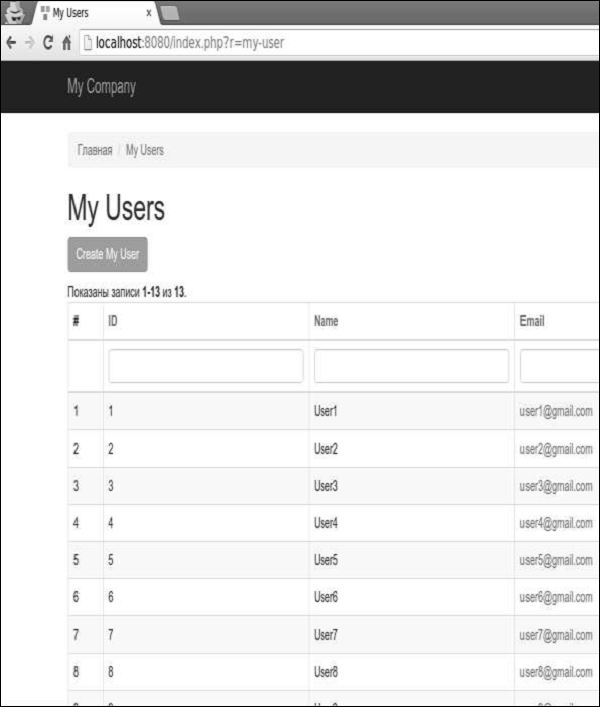Go to Главная breadcrumb link

pos(95,150)
